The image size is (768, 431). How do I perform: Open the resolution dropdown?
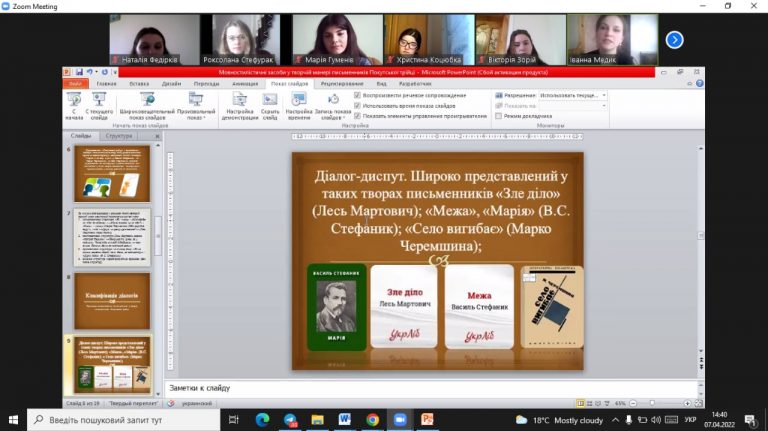(573, 95)
